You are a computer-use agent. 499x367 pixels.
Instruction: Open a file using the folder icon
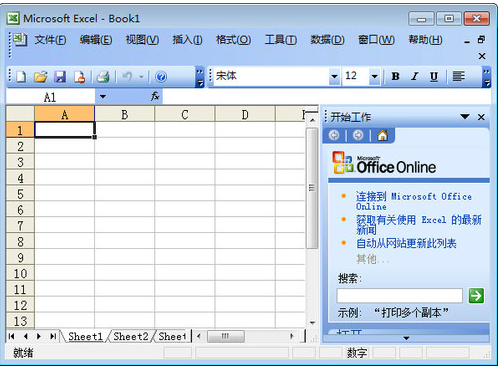pyautogui.click(x=41, y=77)
